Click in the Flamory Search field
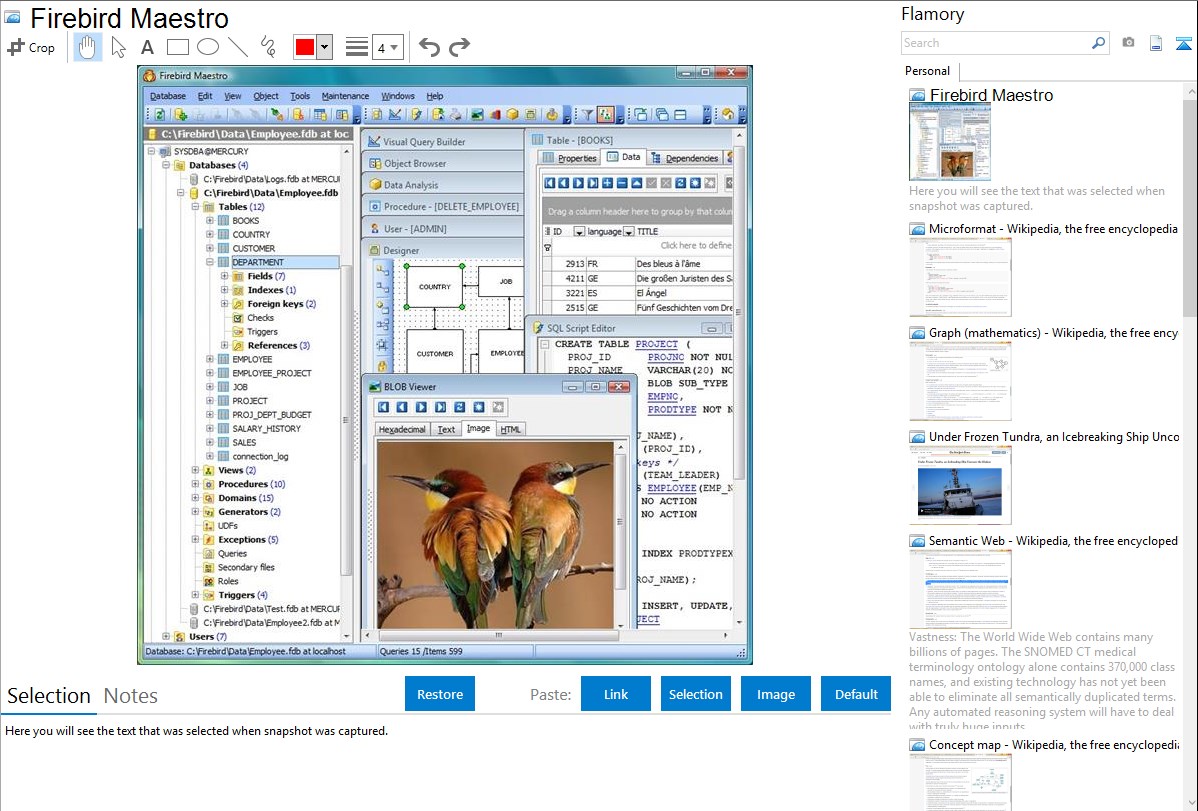The width and height of the screenshot is (1198, 811). [995, 43]
